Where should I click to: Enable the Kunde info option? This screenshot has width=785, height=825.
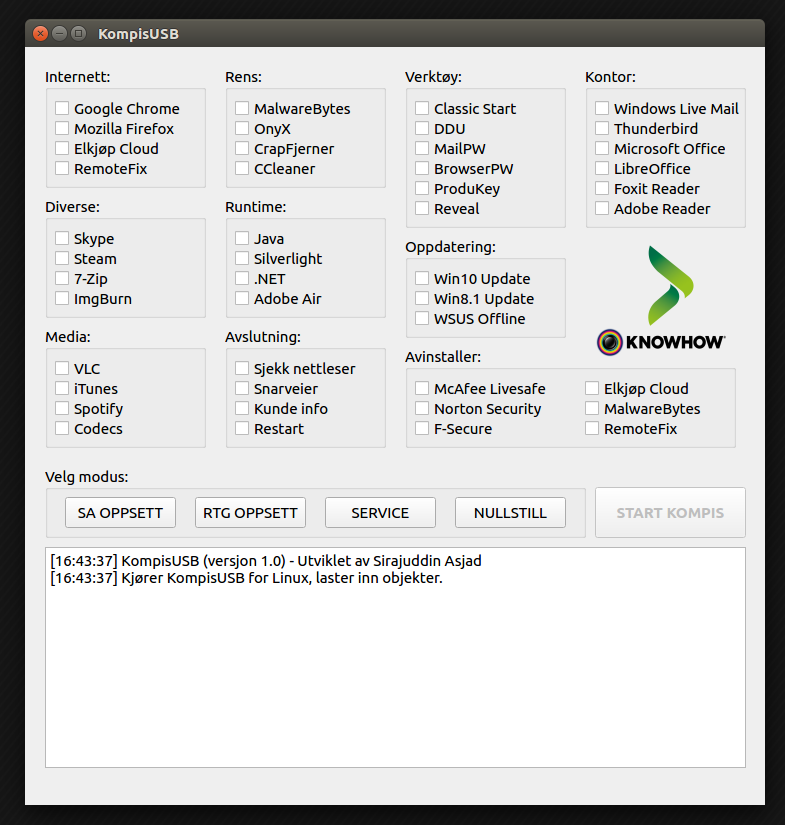pos(242,408)
